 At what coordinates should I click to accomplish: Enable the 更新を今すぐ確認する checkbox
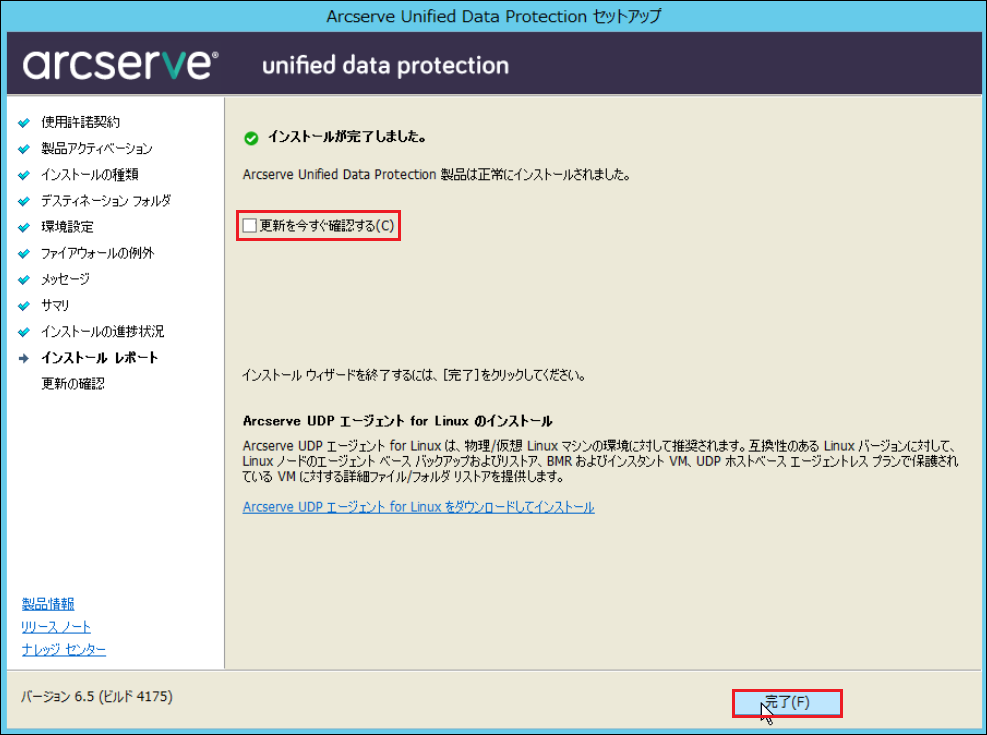pos(250,225)
